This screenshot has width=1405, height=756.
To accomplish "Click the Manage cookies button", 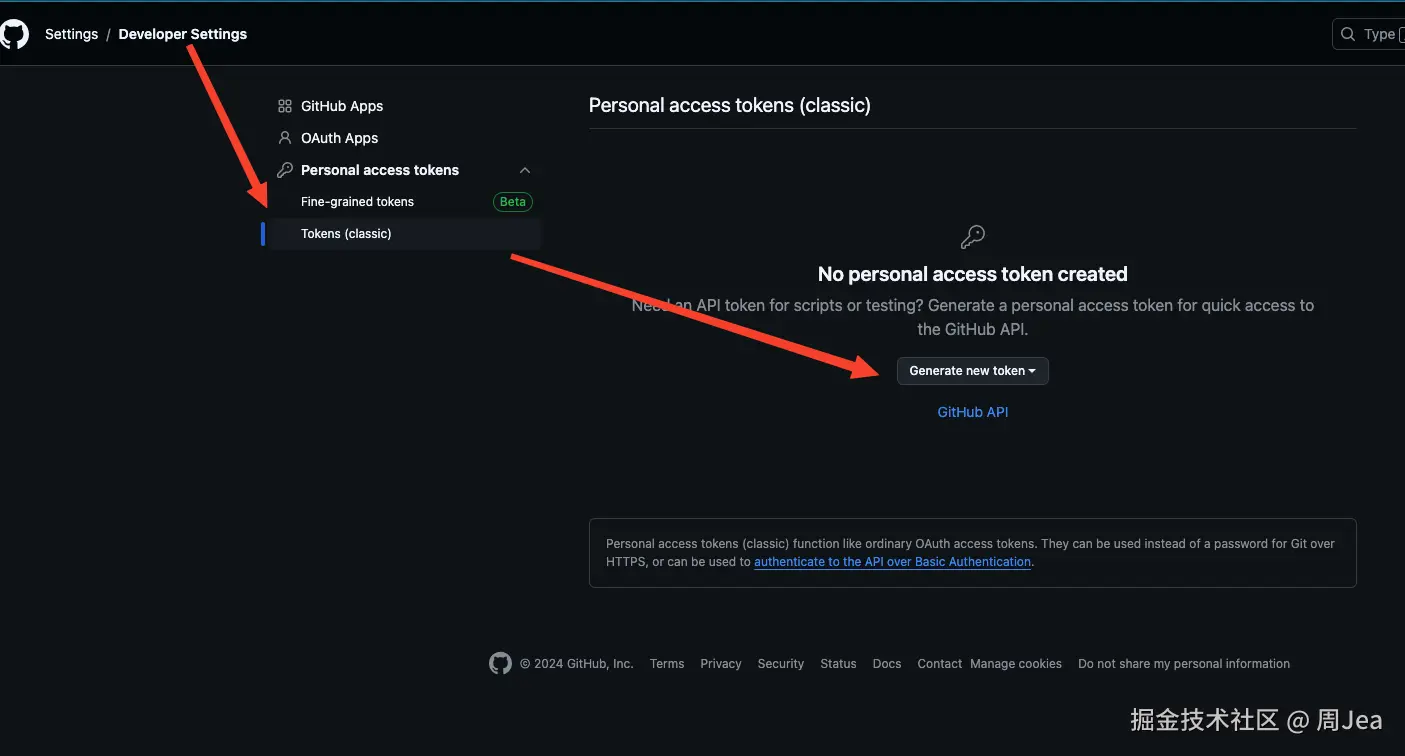I will (x=1016, y=664).
